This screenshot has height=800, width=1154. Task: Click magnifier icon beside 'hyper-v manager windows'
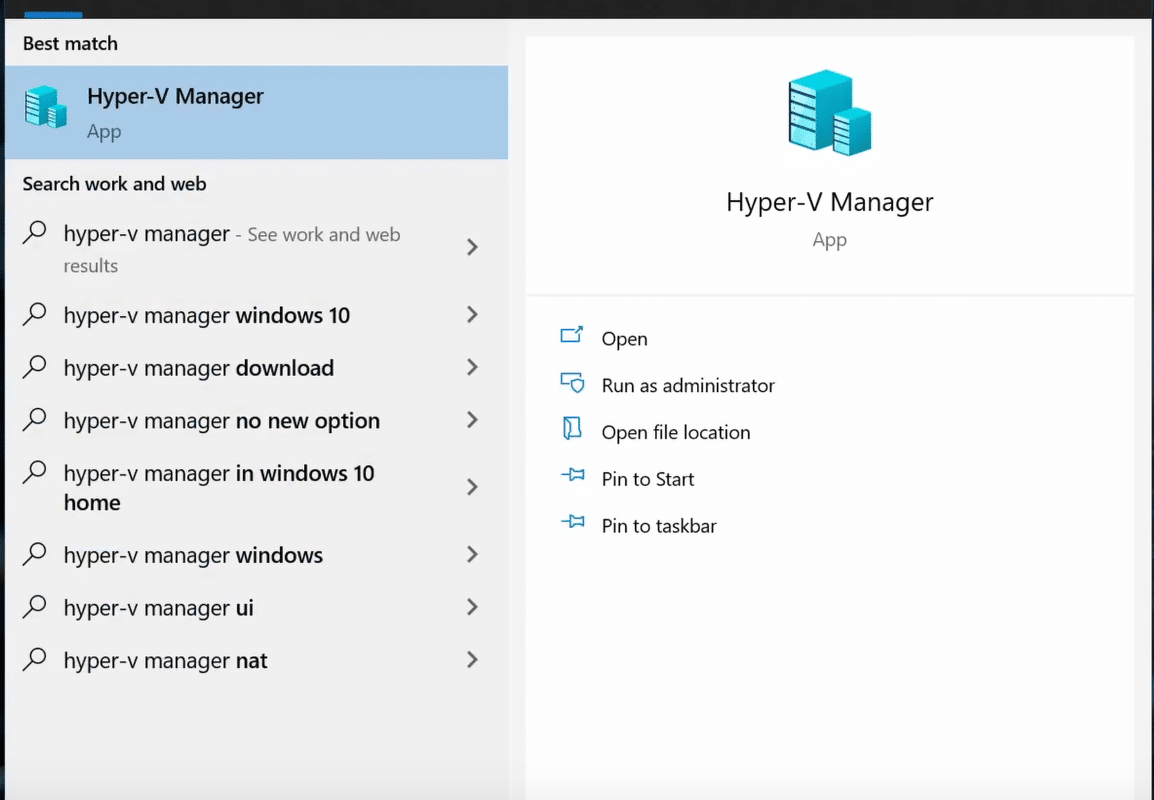click(x=35, y=553)
